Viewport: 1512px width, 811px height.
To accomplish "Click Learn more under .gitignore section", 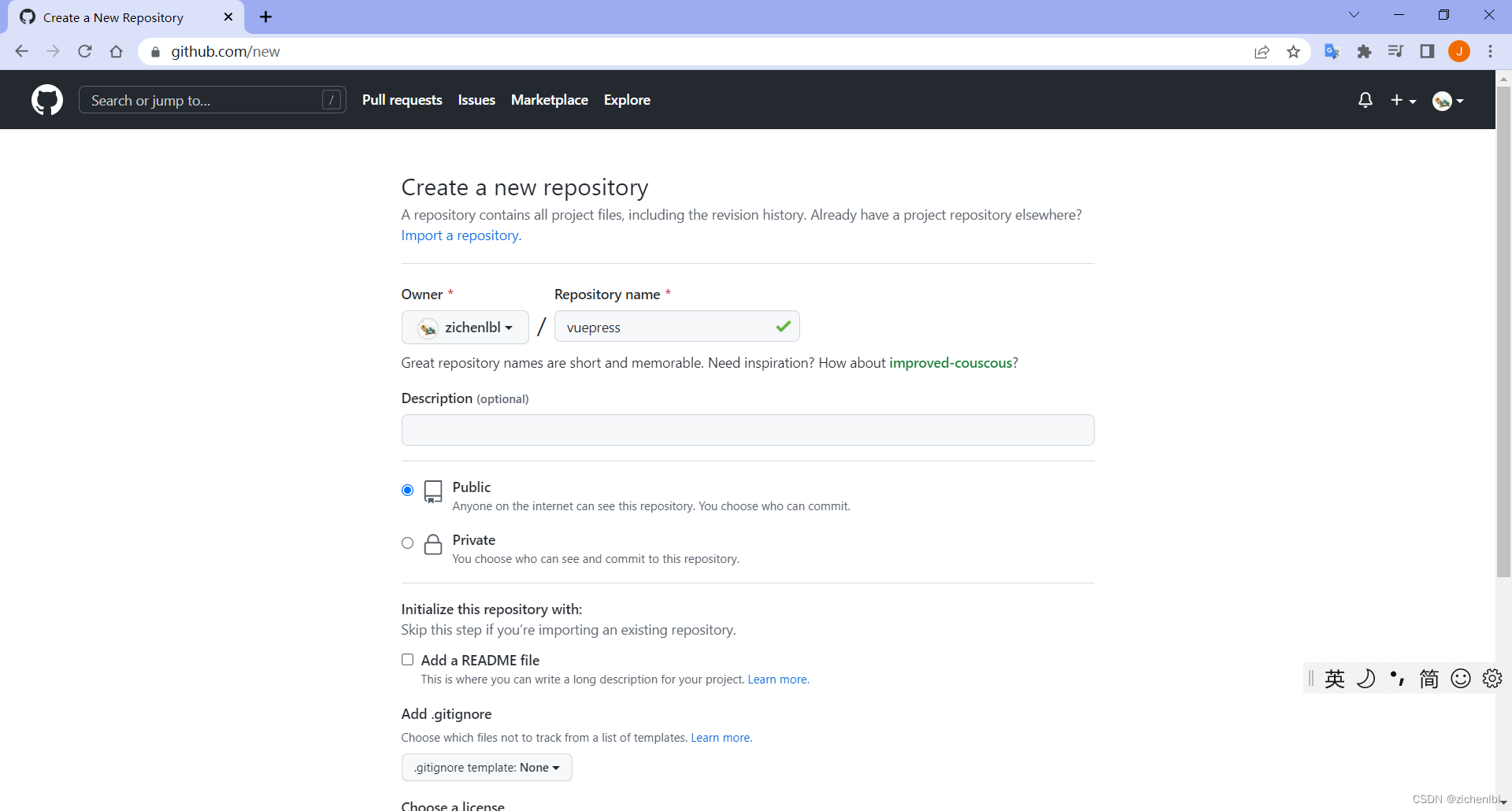I will [721, 738].
